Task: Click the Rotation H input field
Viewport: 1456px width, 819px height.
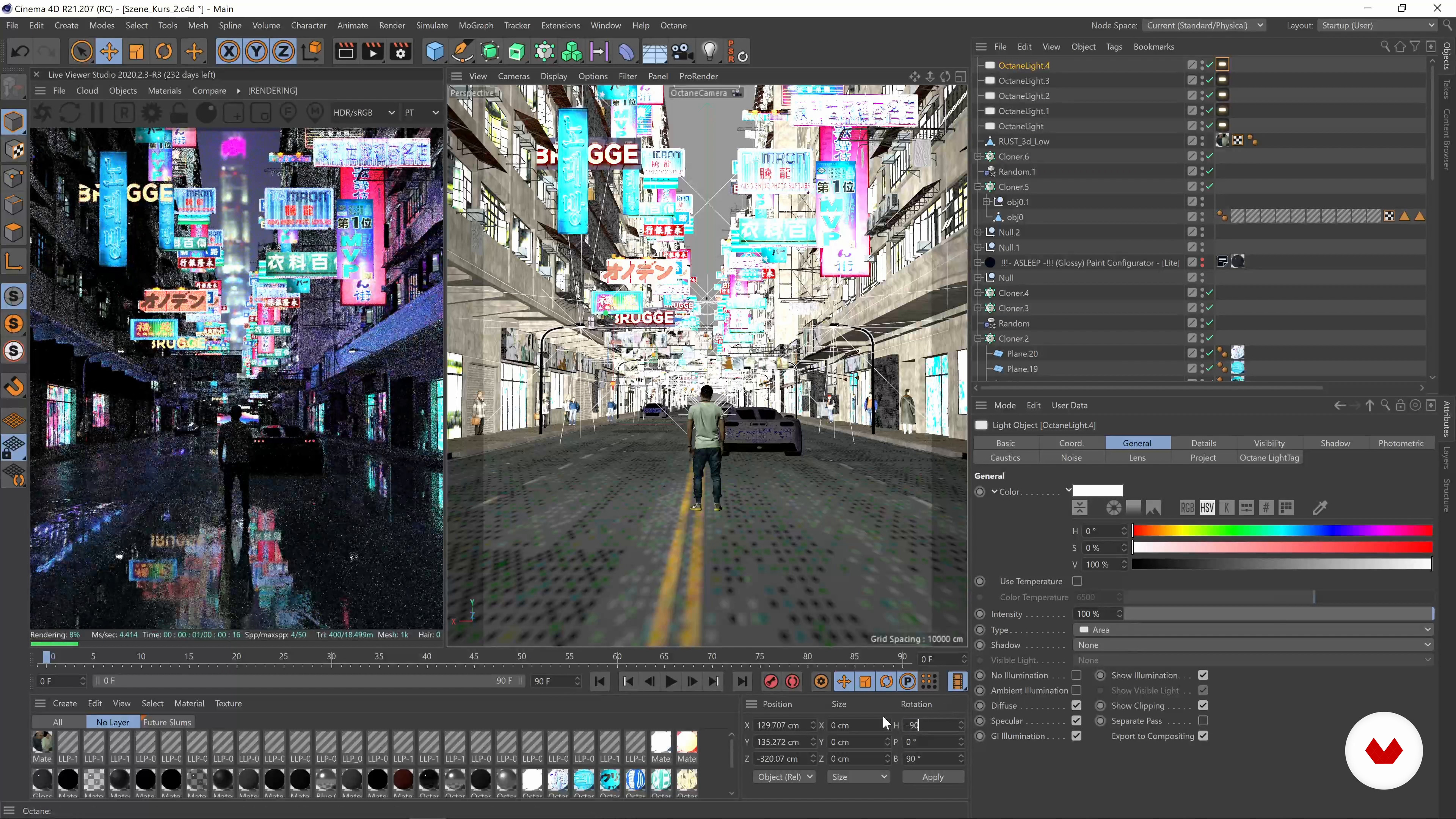Action: (x=930, y=725)
